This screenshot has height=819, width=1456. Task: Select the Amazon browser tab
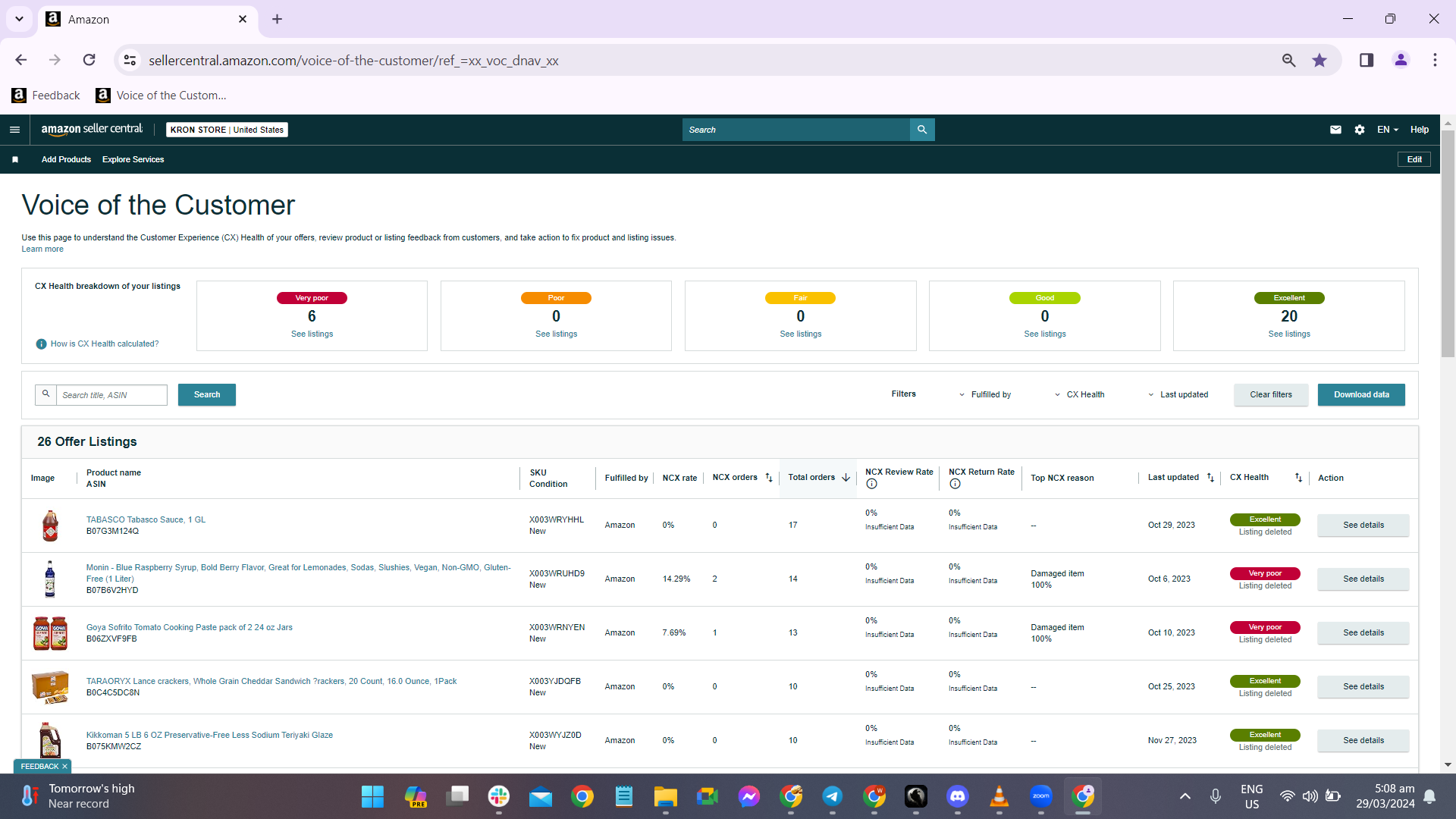[x=146, y=19]
